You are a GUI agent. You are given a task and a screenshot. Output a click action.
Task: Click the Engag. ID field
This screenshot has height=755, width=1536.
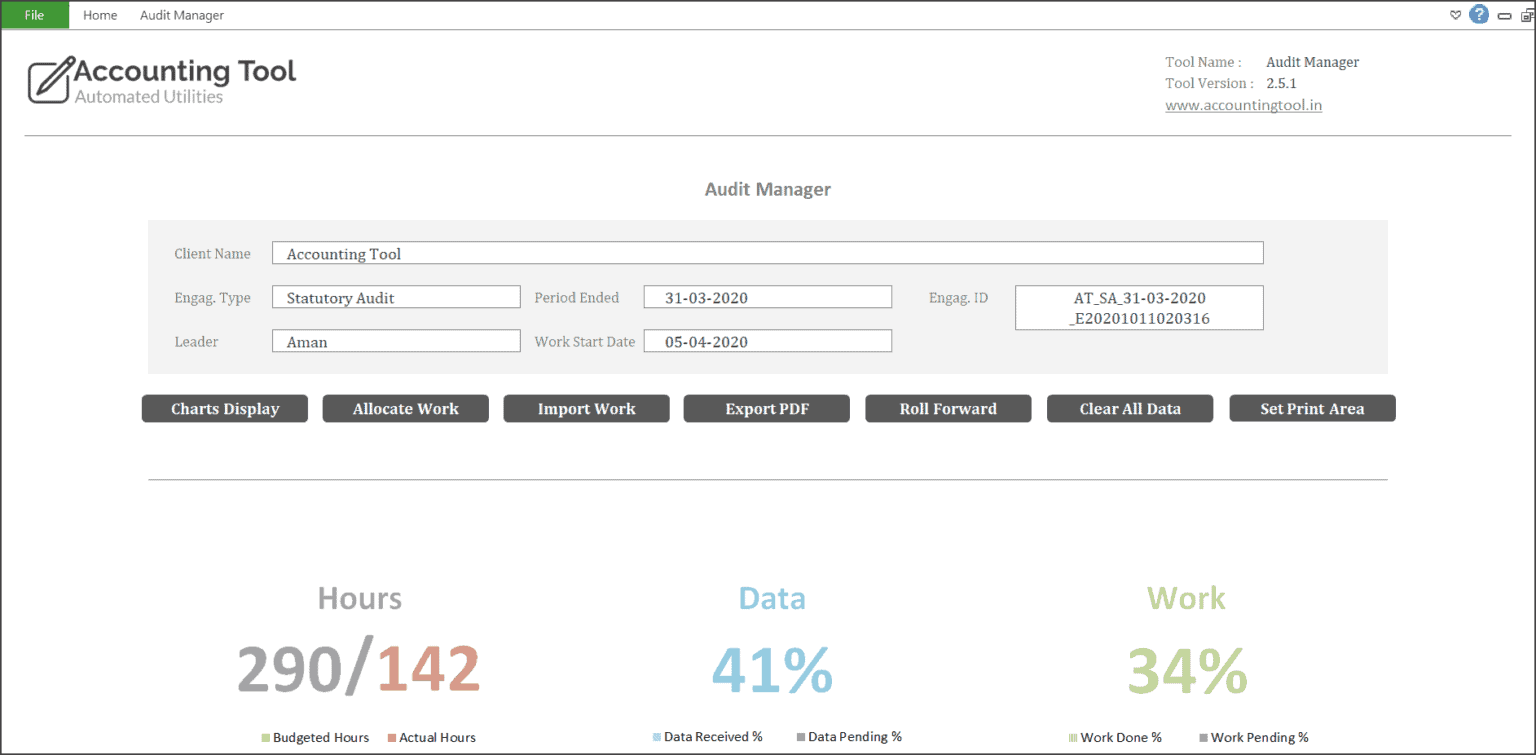(x=1139, y=307)
